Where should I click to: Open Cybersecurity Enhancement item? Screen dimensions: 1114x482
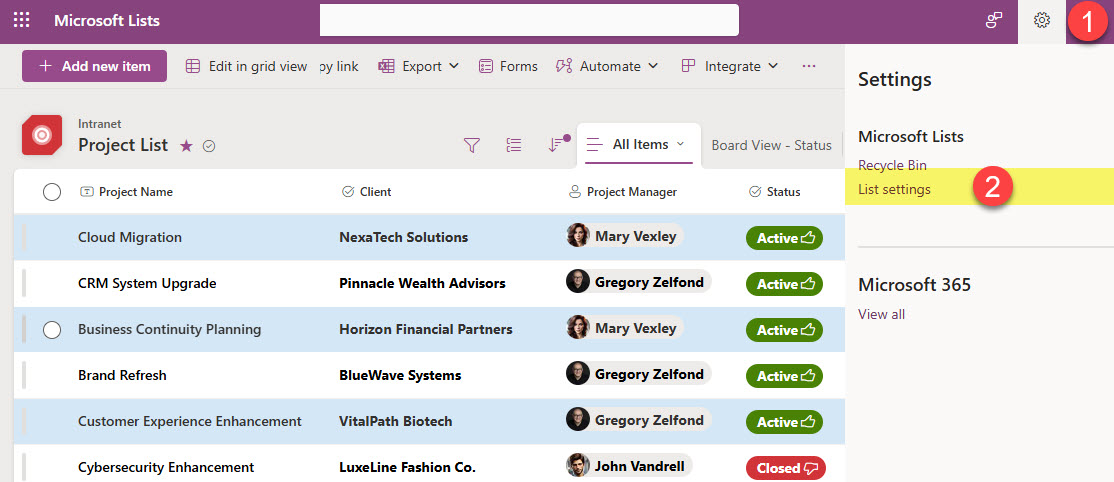166,467
